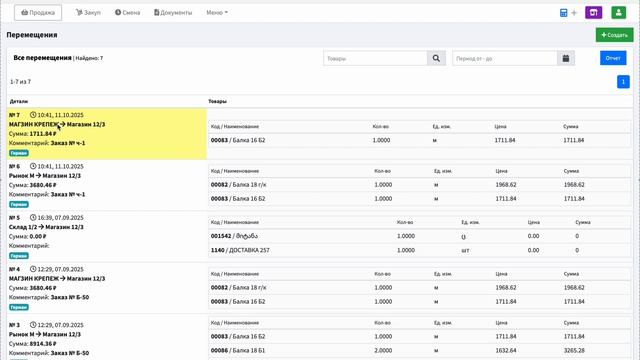Open the Продажа section

click(38, 13)
